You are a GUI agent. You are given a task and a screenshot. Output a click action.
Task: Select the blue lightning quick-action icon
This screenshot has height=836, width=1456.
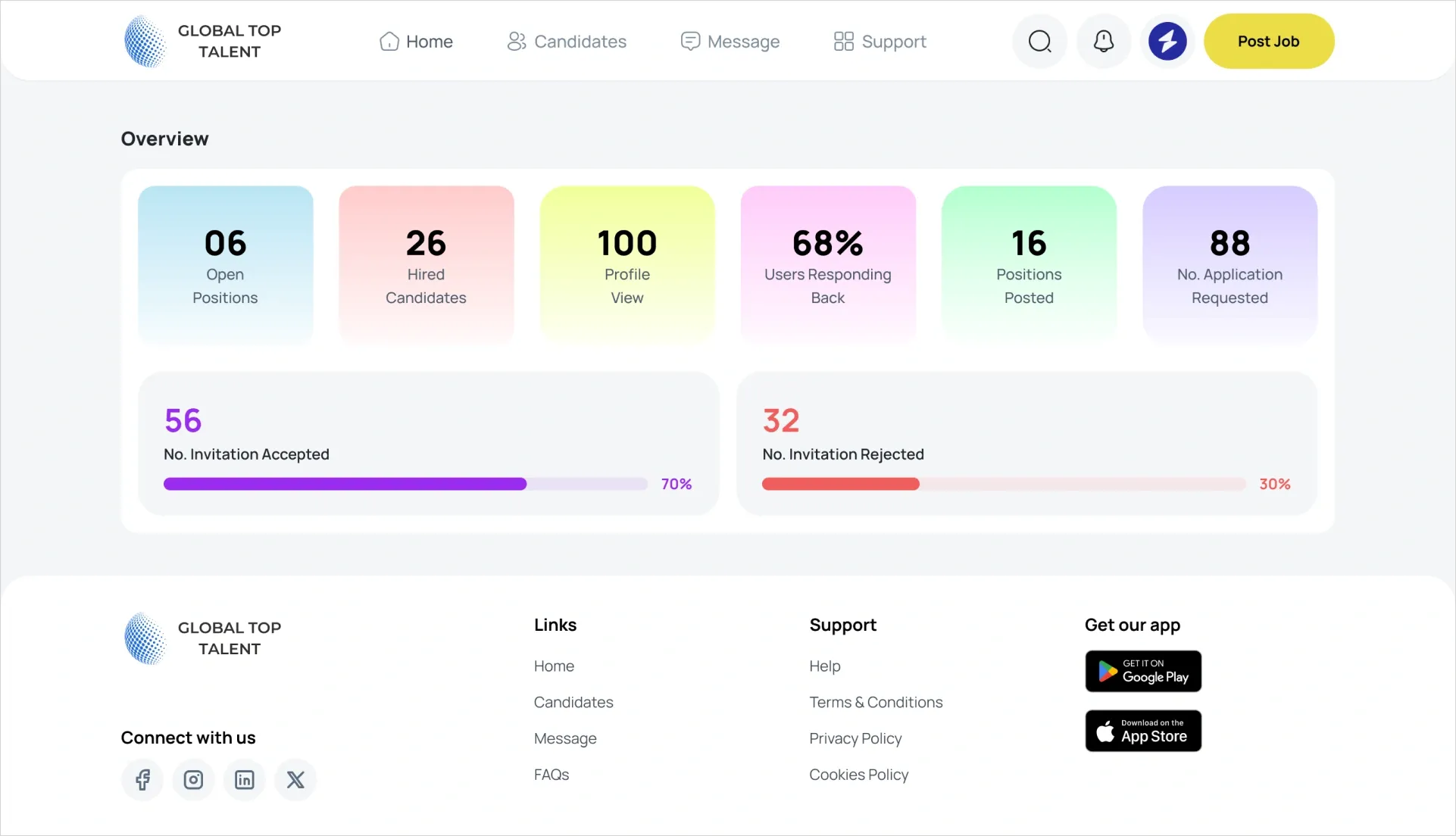click(1167, 41)
